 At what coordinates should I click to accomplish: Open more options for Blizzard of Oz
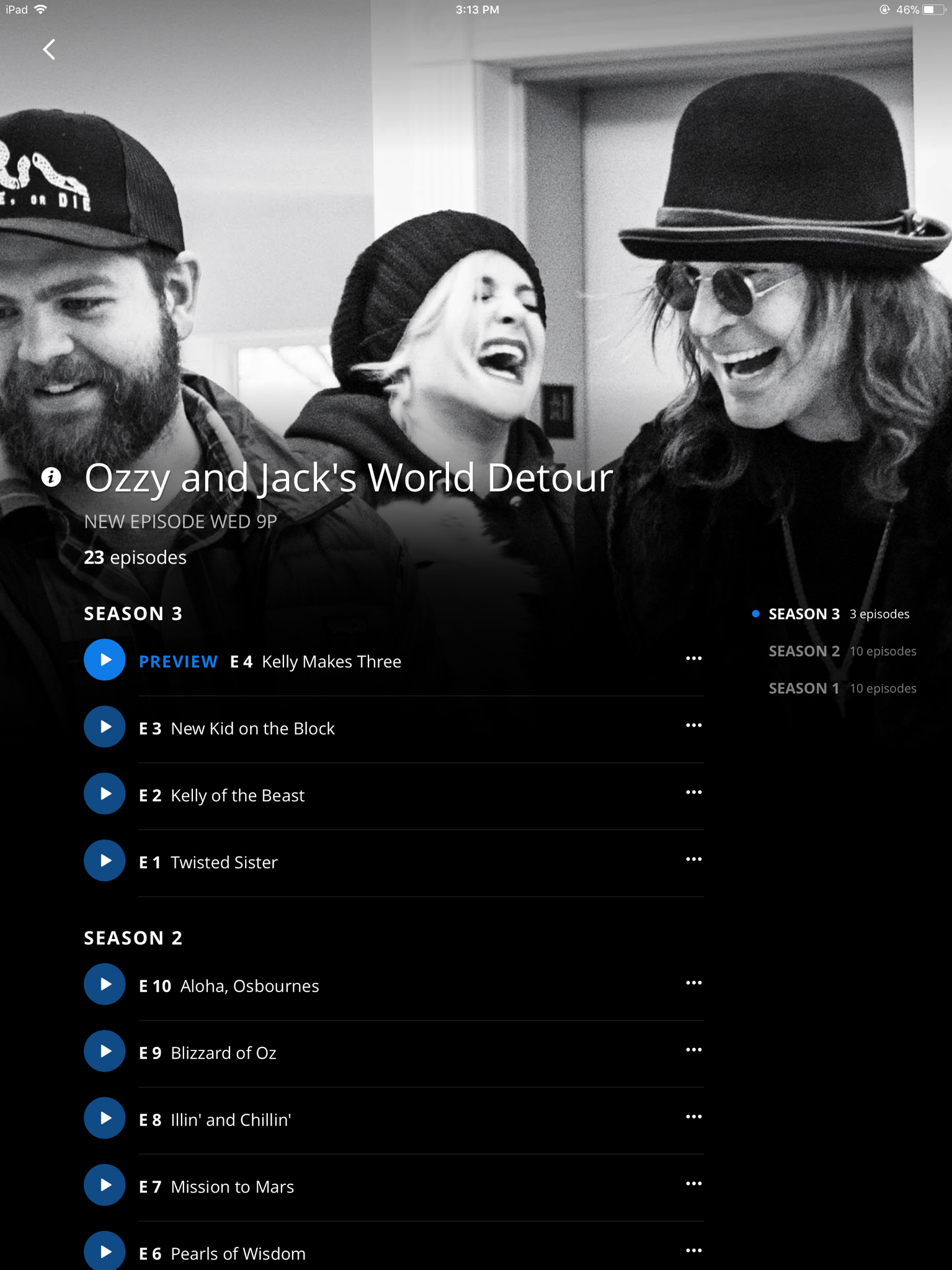[x=693, y=1050]
